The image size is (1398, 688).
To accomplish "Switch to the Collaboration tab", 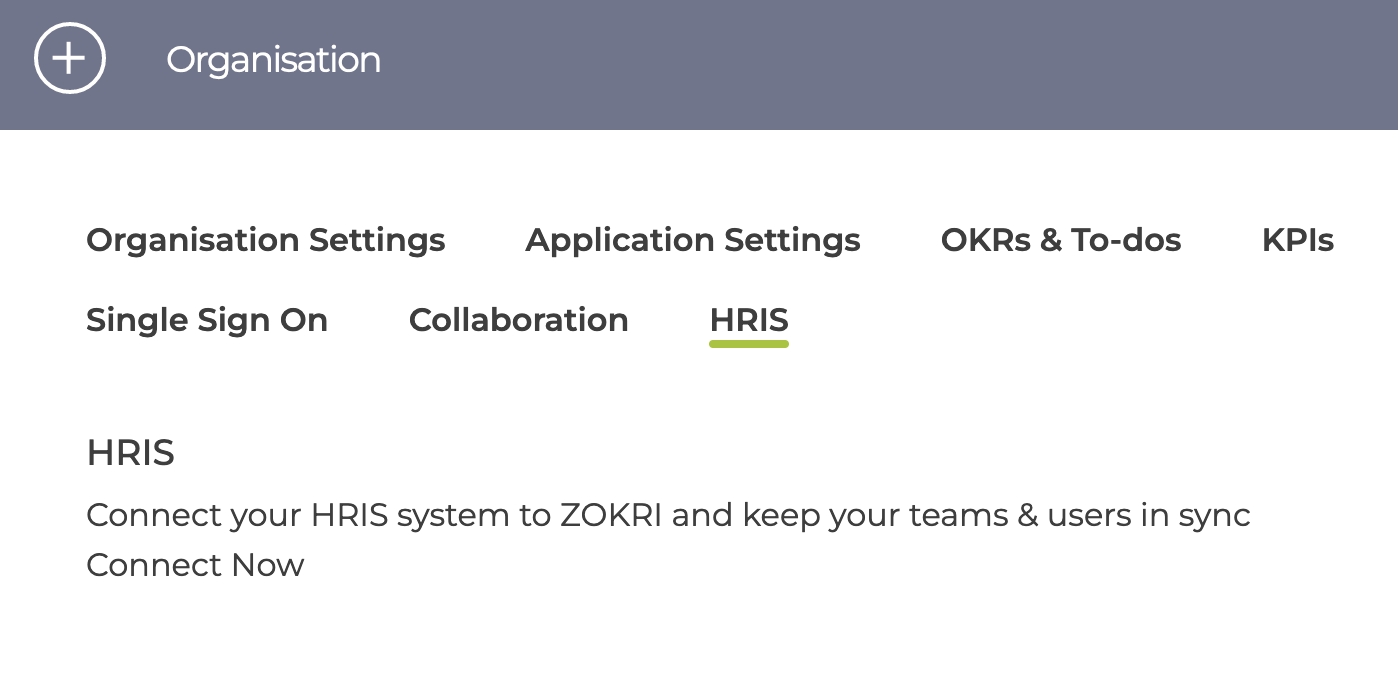I will tap(519, 320).
